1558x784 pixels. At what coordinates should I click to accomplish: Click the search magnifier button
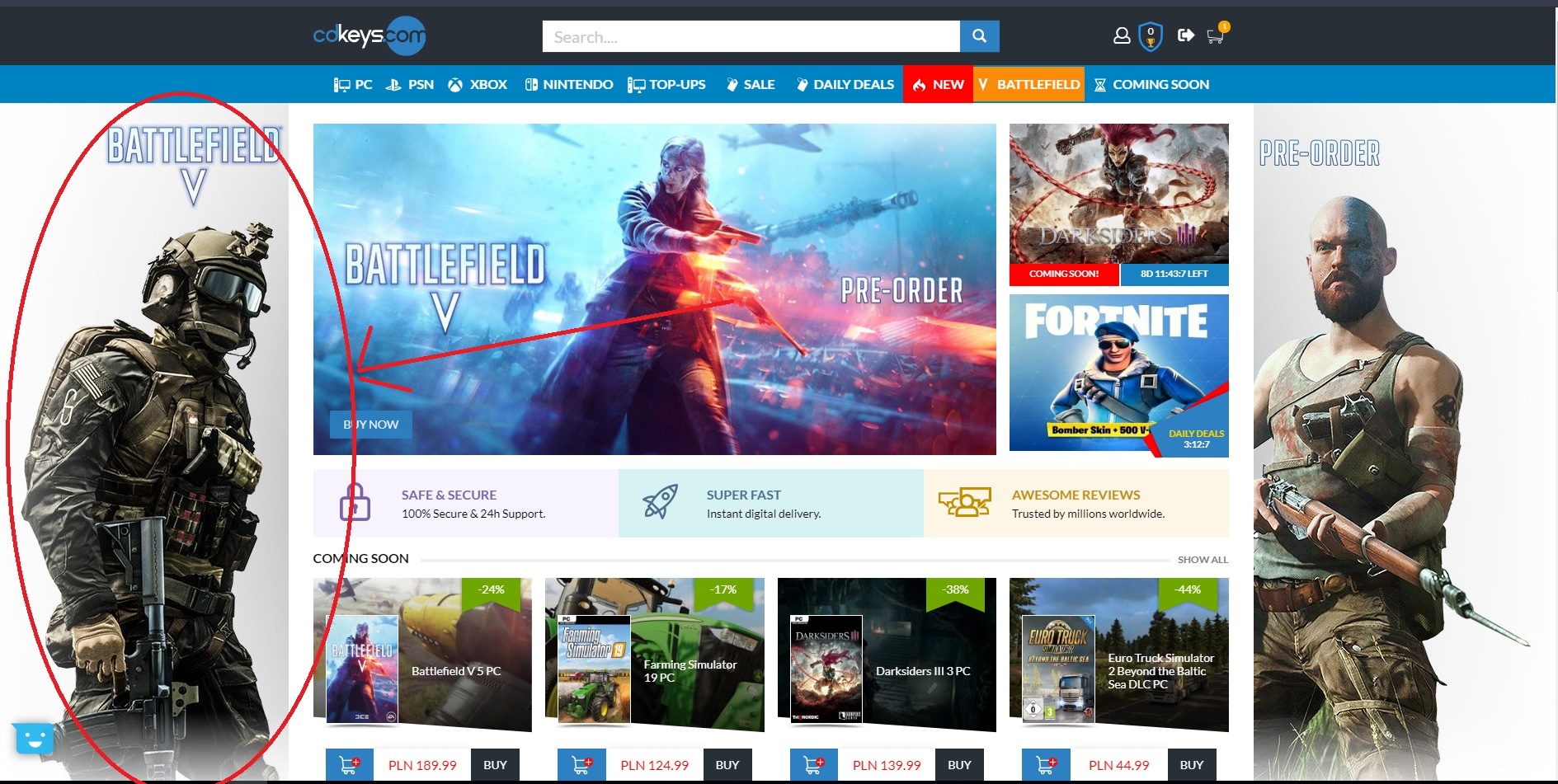pyautogui.click(x=979, y=36)
